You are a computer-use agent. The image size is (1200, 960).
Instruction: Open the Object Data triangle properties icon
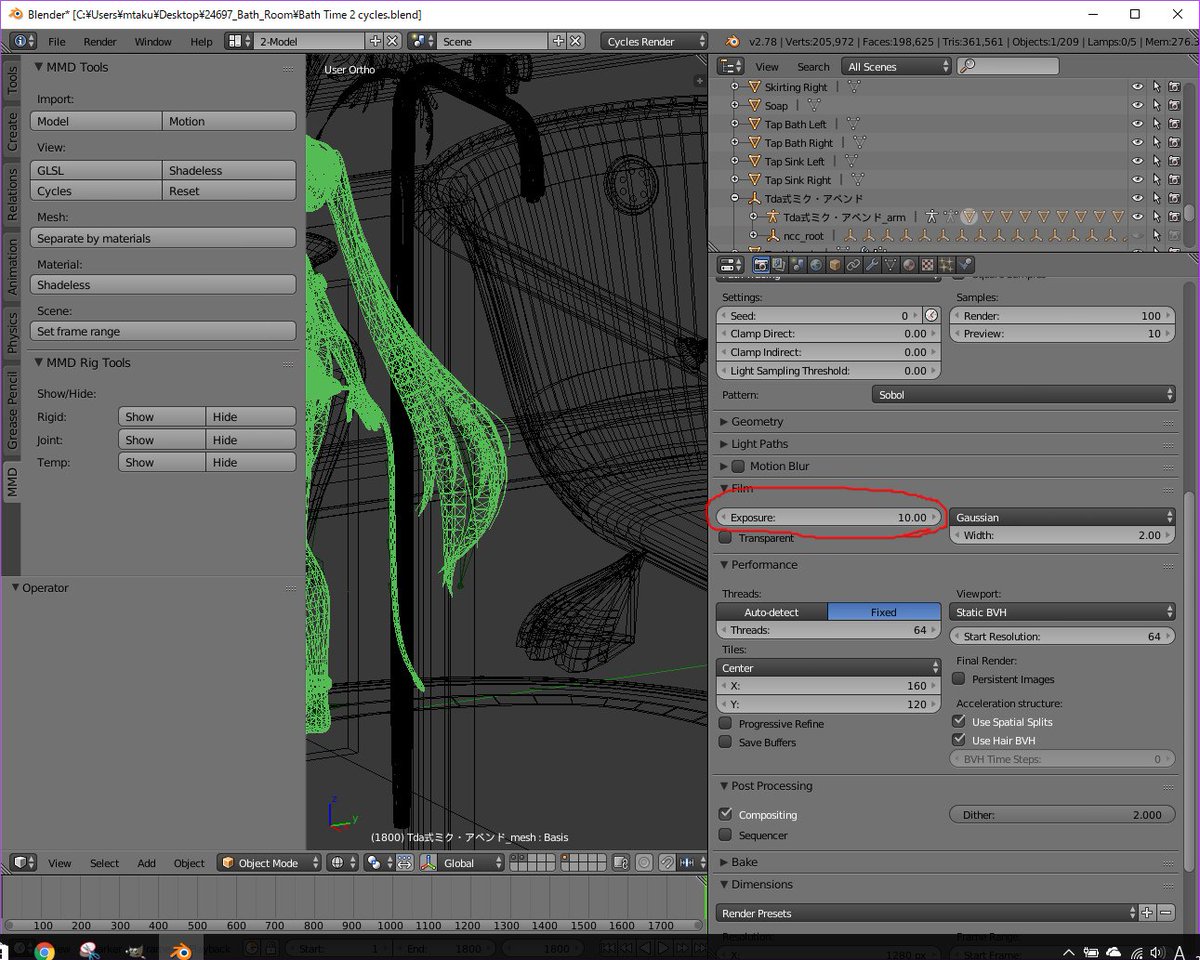tap(891, 265)
